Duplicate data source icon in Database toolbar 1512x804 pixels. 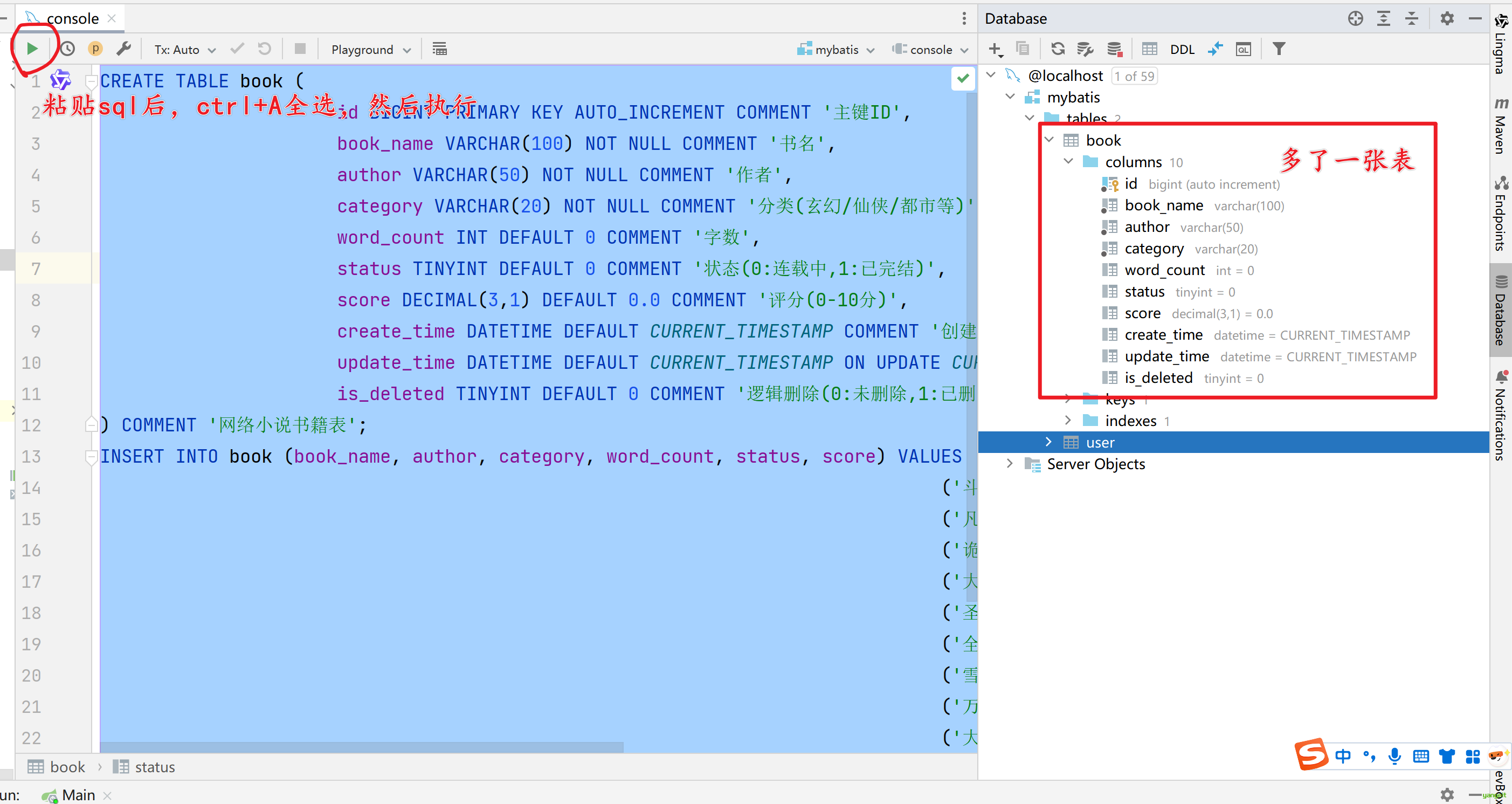click(x=1023, y=49)
